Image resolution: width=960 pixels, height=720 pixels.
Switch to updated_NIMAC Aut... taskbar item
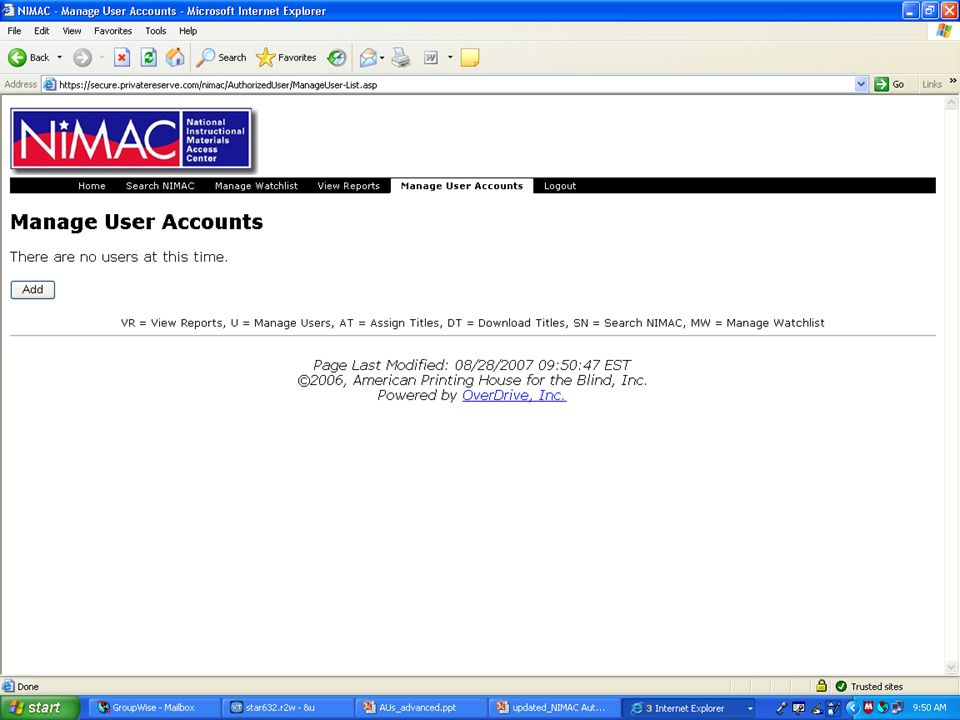(x=554, y=708)
